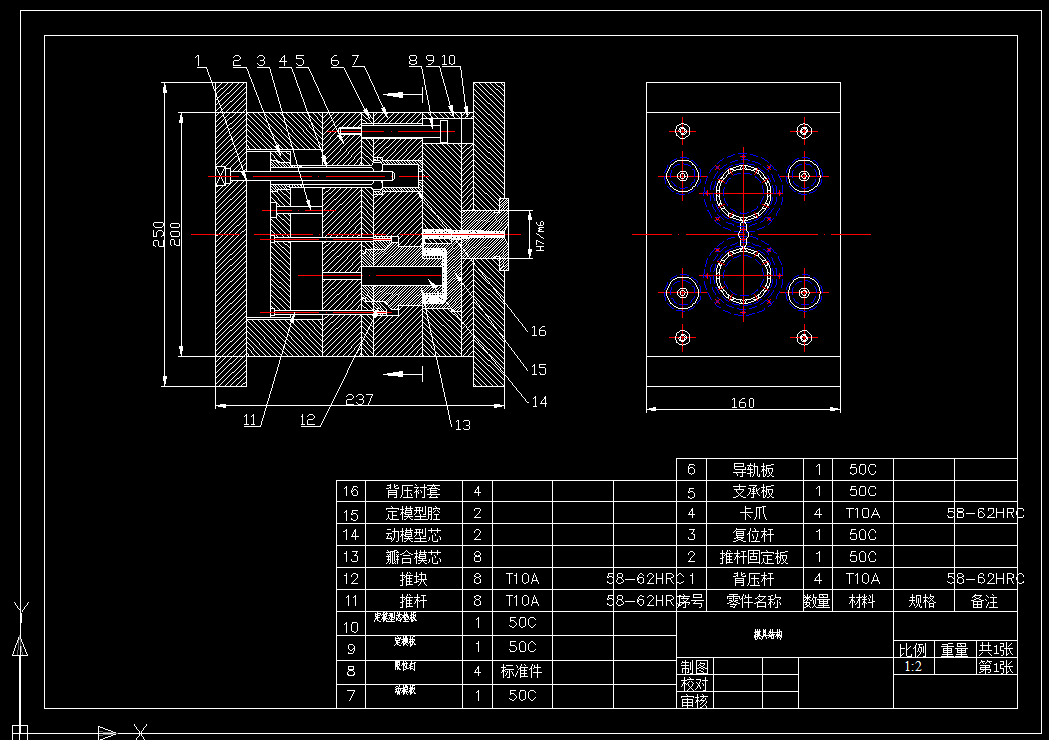
Task: Click the 50C material in row 10
Action: [522, 623]
